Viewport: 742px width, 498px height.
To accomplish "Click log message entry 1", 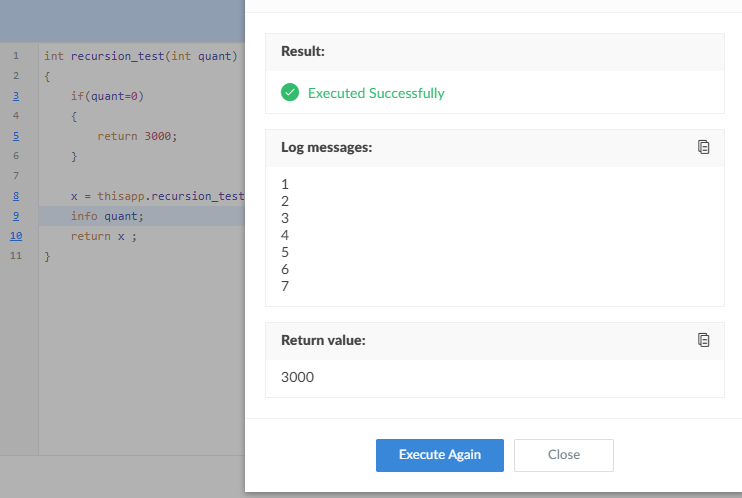I will tap(285, 184).
